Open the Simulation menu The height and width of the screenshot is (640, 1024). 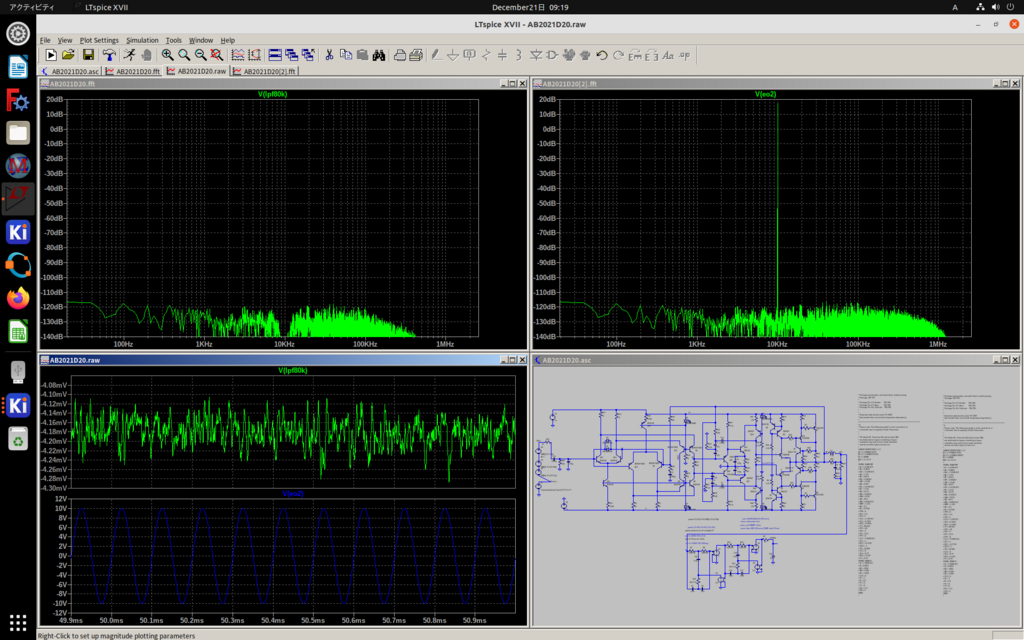pos(142,40)
